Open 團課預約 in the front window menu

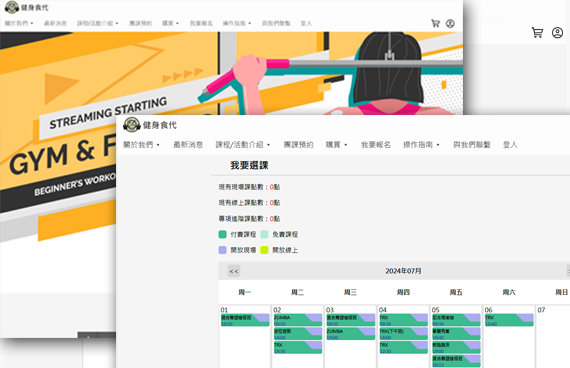pyautogui.click(x=298, y=145)
